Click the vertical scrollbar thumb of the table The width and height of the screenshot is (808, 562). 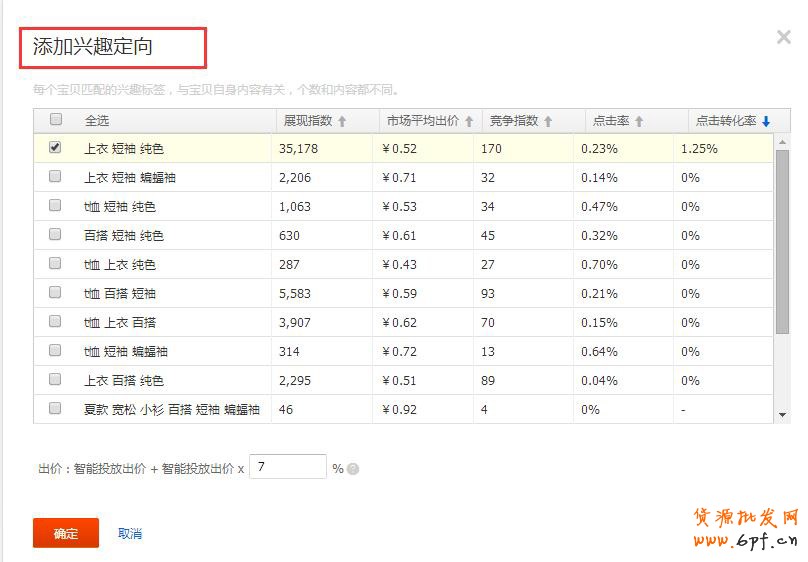tap(782, 240)
